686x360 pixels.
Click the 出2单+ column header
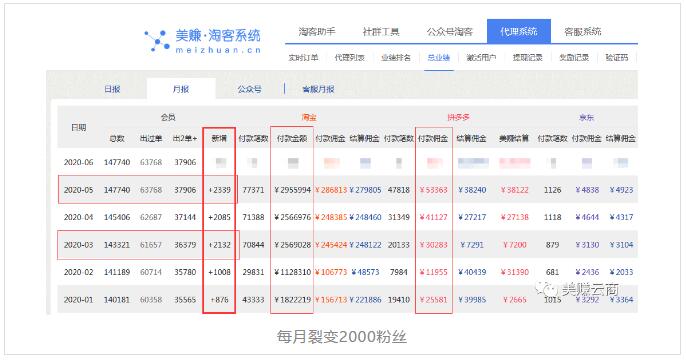click(185, 139)
